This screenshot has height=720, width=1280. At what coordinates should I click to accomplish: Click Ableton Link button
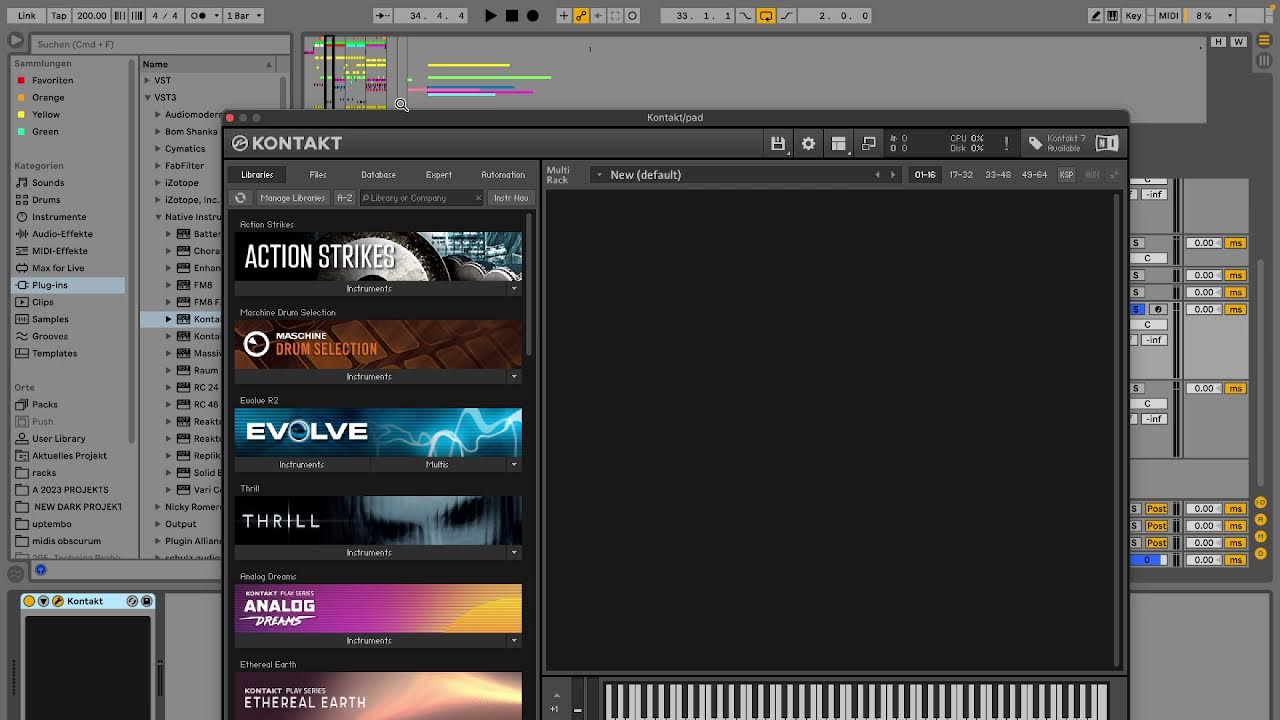click(x=27, y=16)
